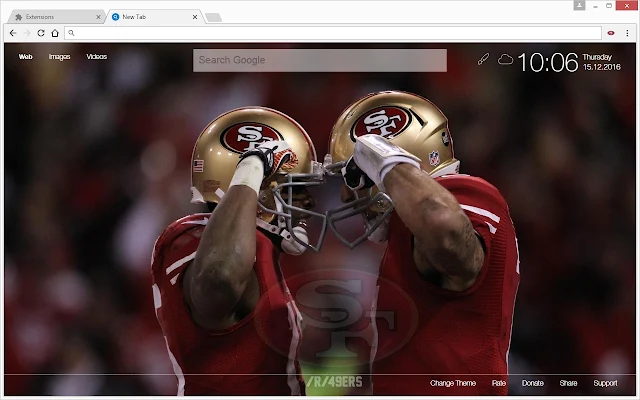Image resolution: width=640 pixels, height=400 pixels.
Task: Close the New Tab tab
Action: point(195,17)
